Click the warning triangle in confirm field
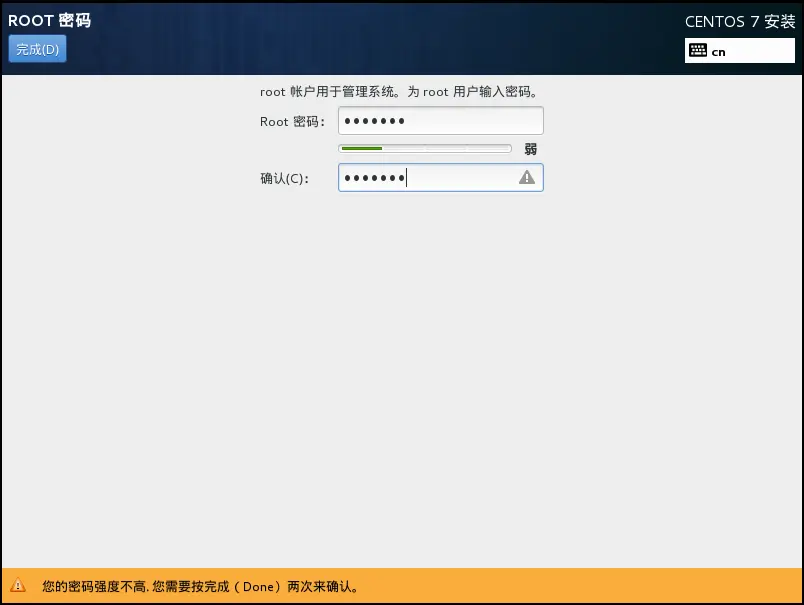 (x=527, y=177)
